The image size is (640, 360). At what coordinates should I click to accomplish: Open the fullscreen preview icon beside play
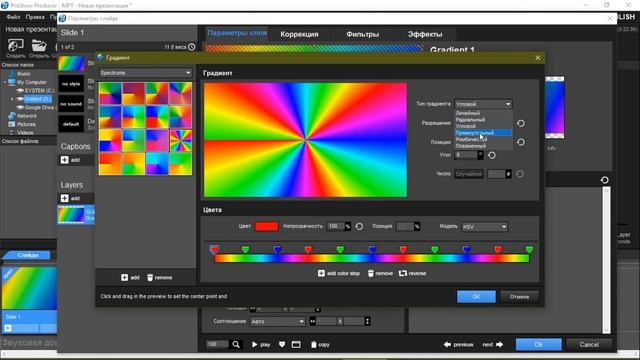[296, 344]
